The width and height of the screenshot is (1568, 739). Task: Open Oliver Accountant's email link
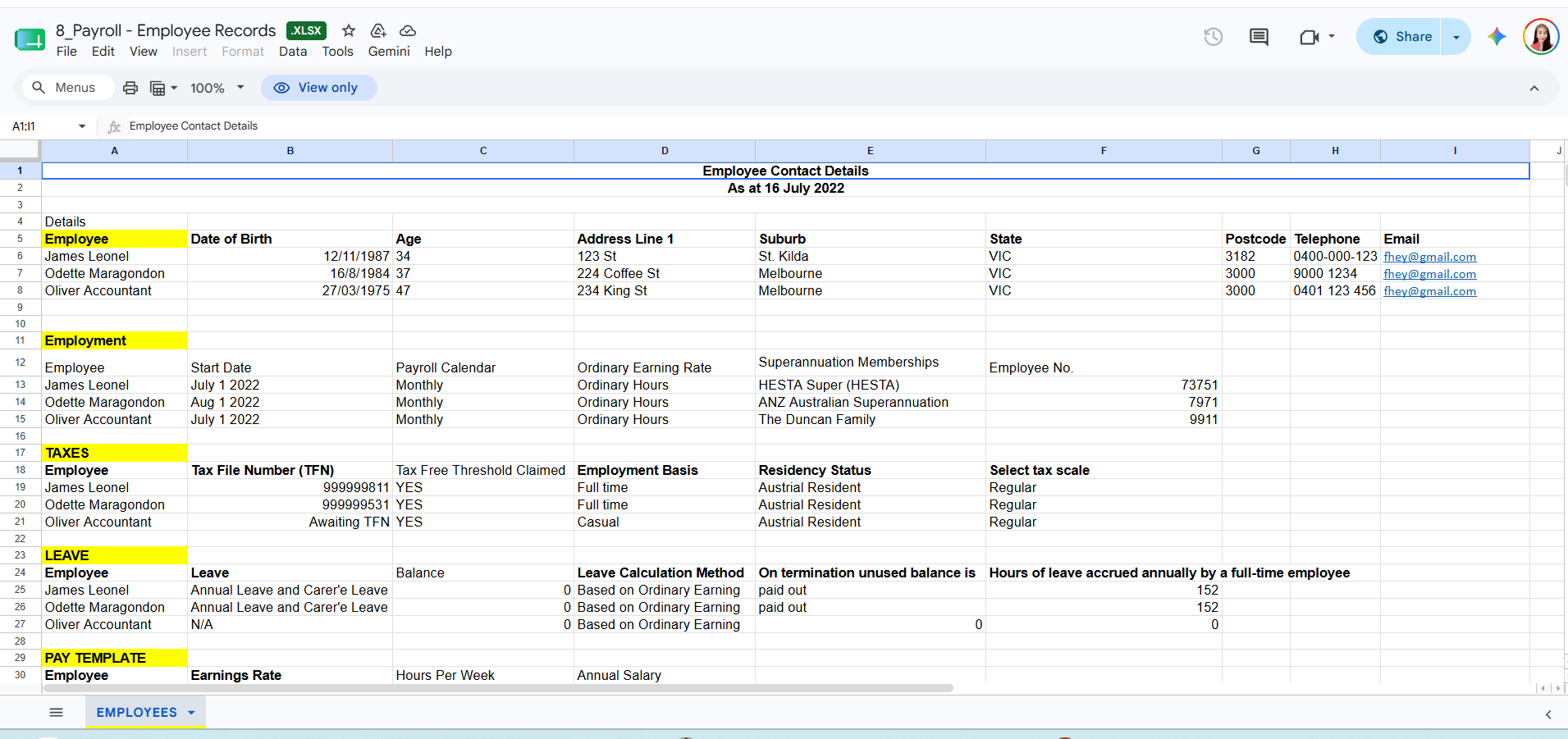pos(1429,291)
